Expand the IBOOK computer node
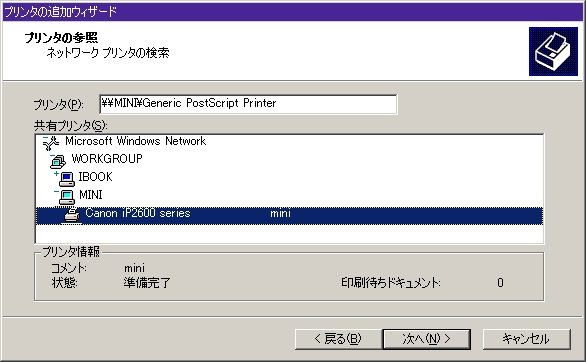 point(56,174)
